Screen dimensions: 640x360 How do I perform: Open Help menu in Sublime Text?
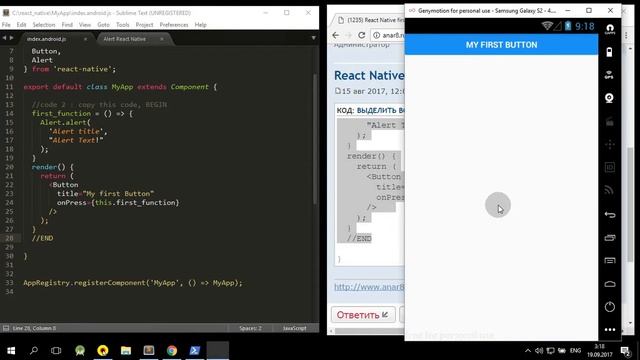click(200, 25)
